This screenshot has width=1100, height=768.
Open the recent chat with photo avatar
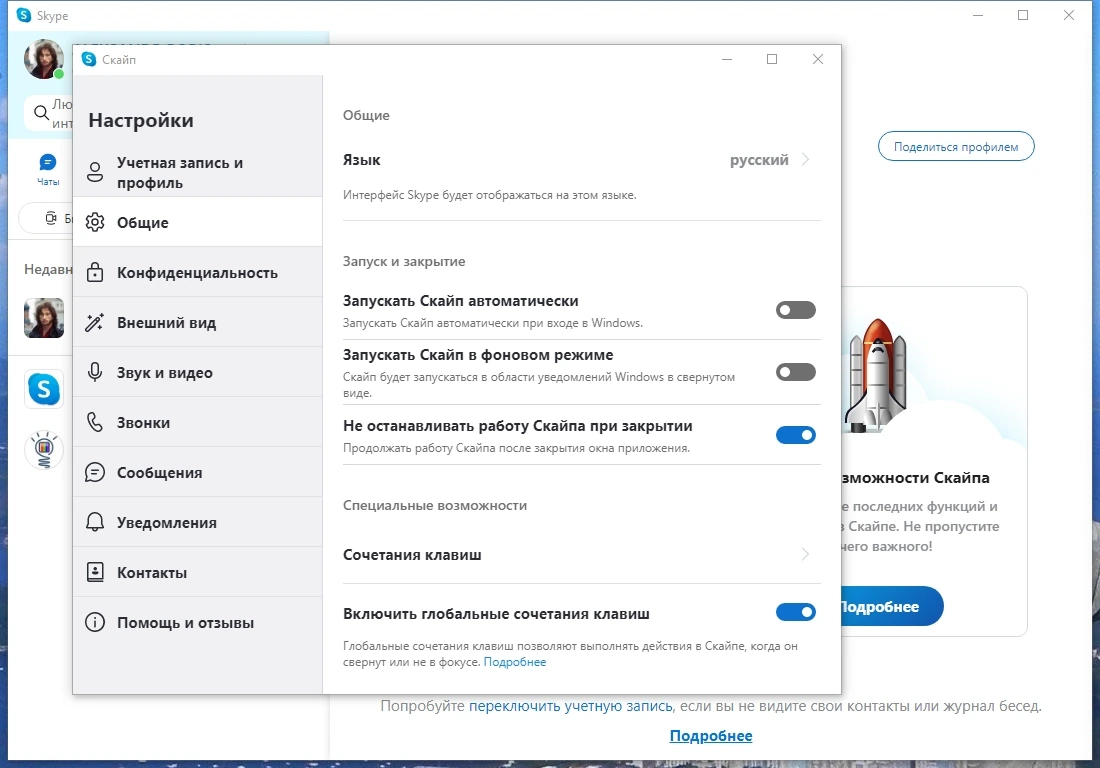coord(44,318)
